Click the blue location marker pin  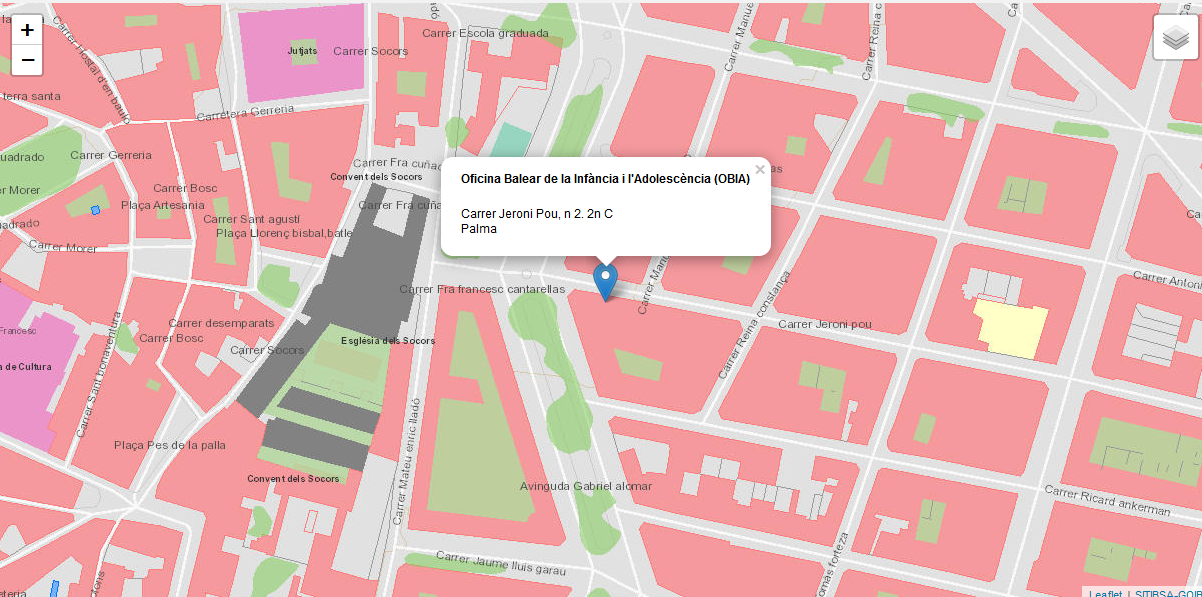point(605,279)
